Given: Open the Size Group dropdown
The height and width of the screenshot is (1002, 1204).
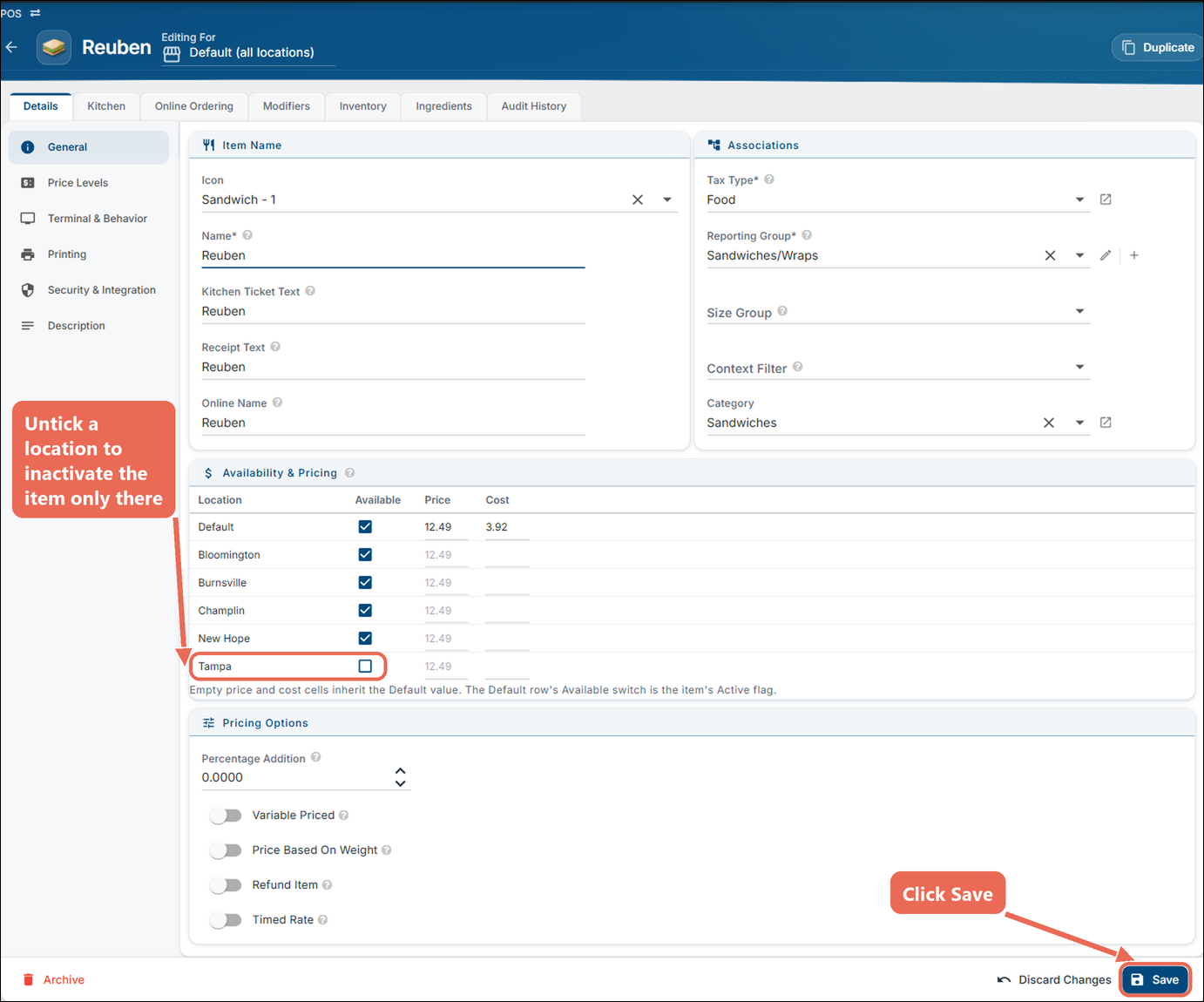Looking at the screenshot, I should 1079,311.
